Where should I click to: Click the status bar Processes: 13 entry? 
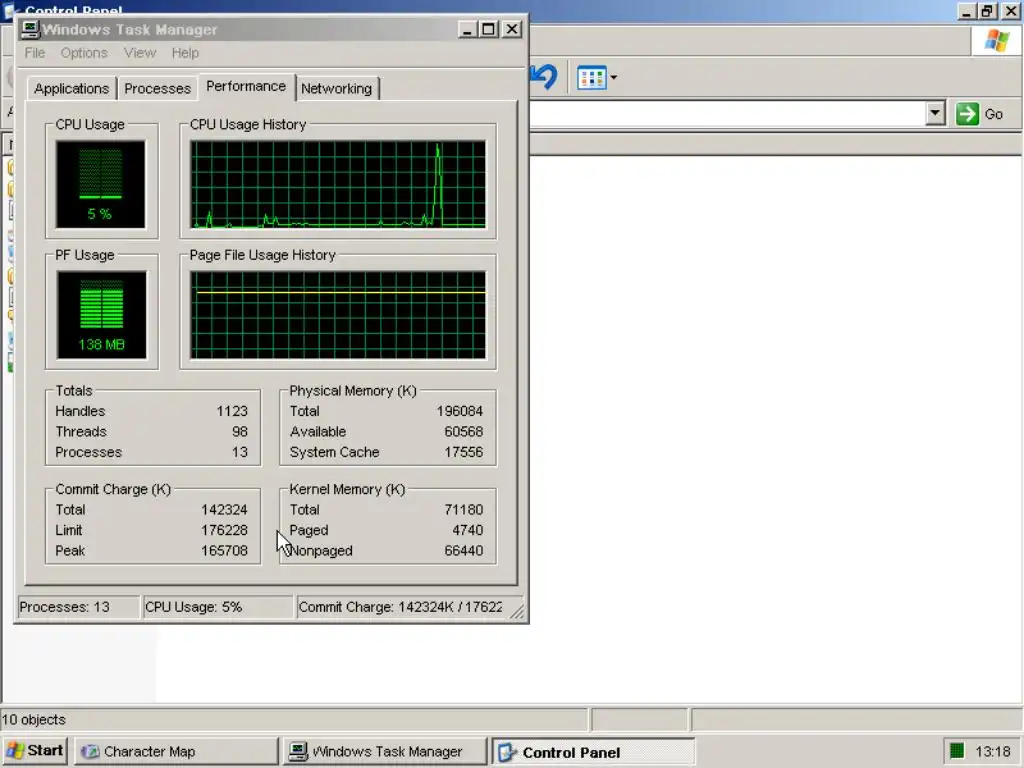(78, 607)
